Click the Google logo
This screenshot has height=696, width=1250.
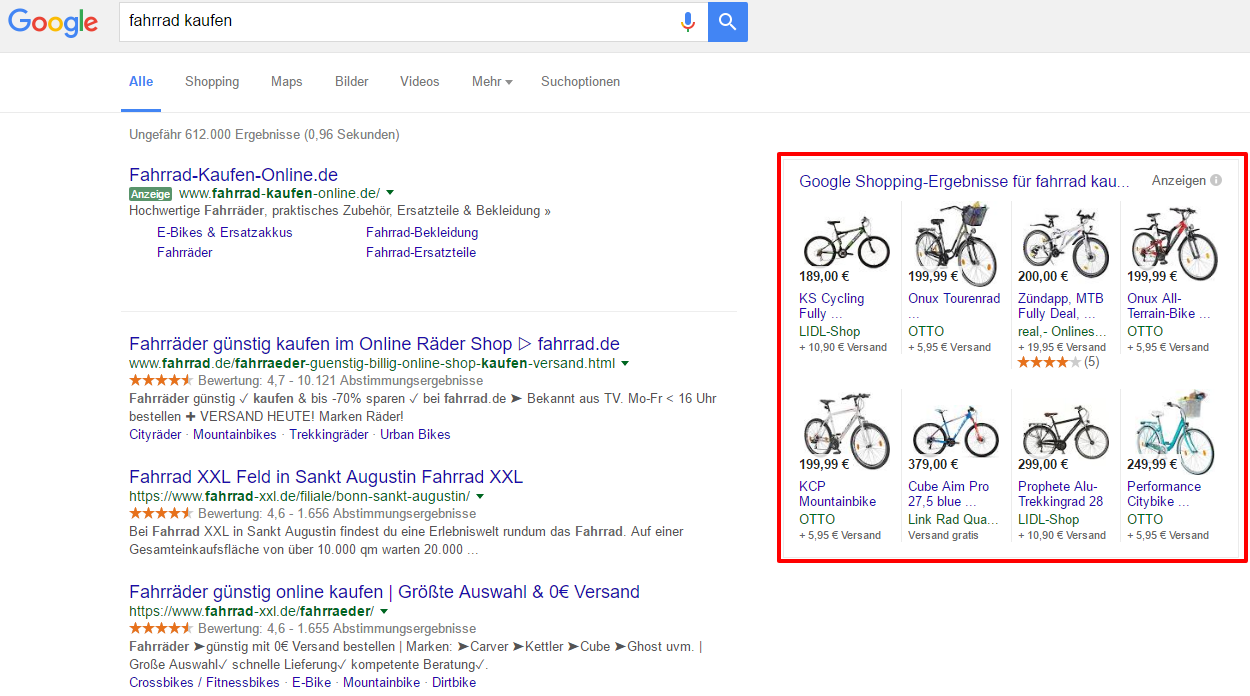pos(53,22)
